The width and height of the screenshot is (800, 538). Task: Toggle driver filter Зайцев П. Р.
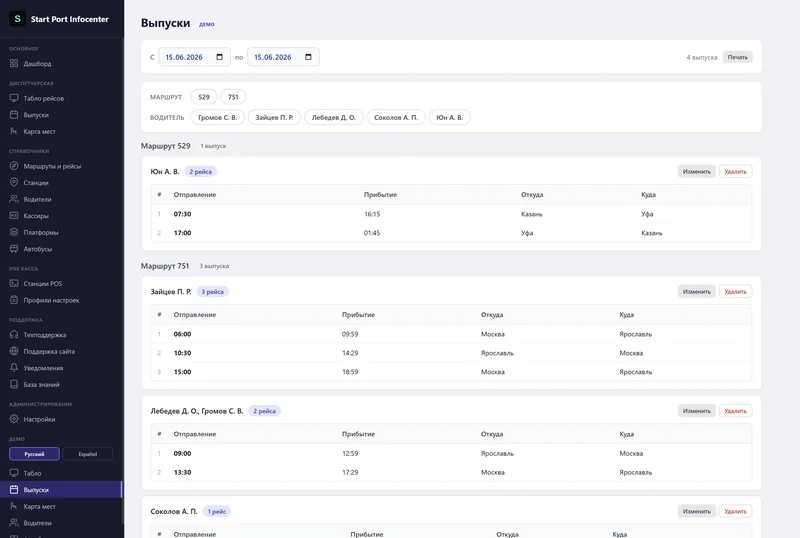274,117
